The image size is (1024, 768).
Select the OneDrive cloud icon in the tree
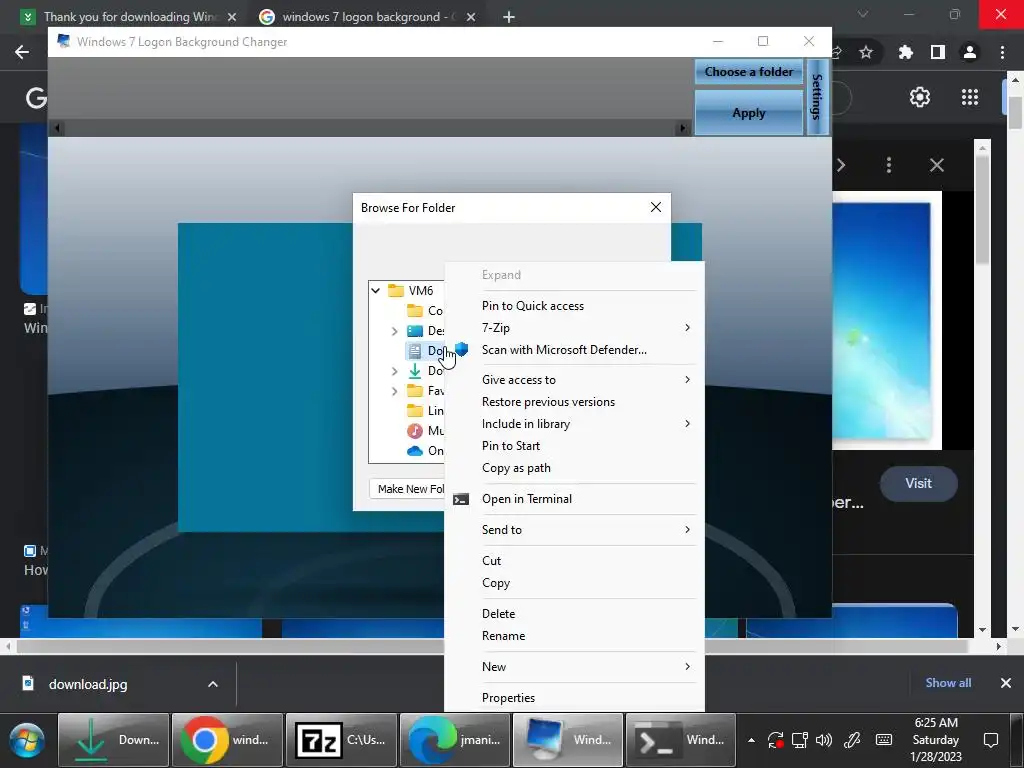pyautogui.click(x=415, y=451)
